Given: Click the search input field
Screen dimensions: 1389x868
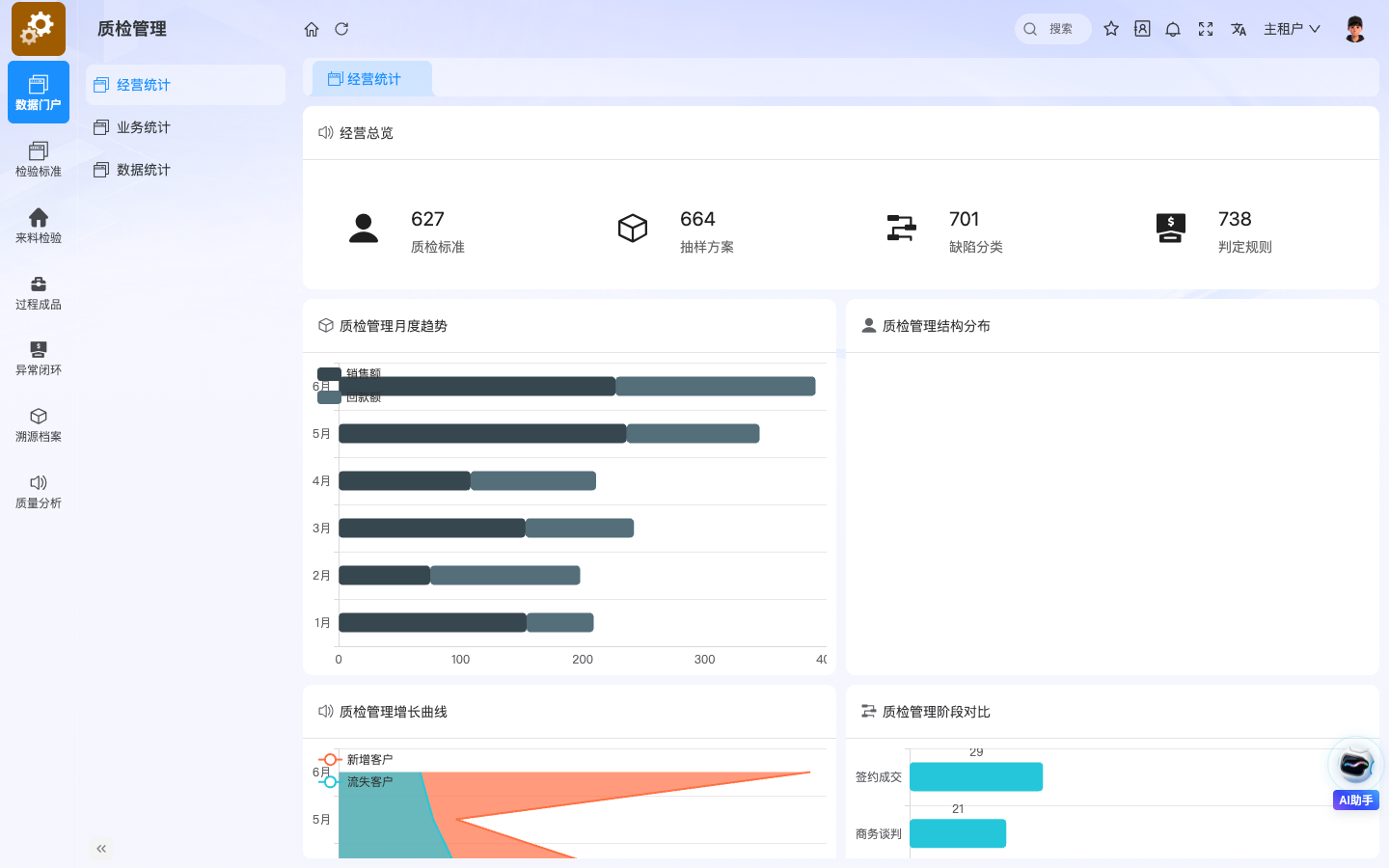Looking at the screenshot, I should point(1053,29).
